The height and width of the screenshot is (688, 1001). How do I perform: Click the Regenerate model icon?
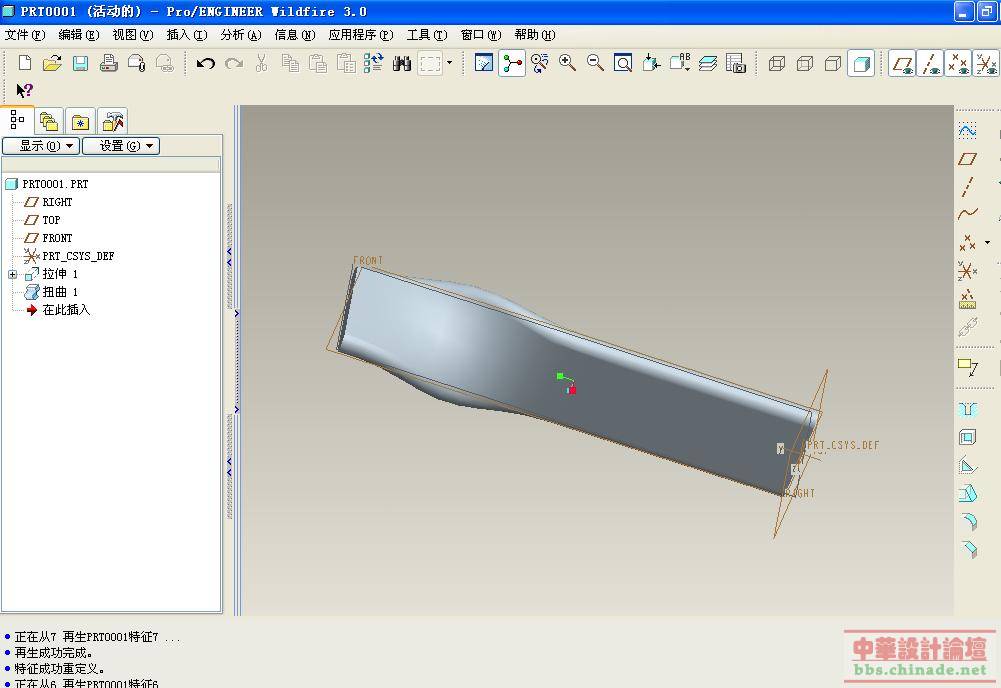(x=374, y=64)
